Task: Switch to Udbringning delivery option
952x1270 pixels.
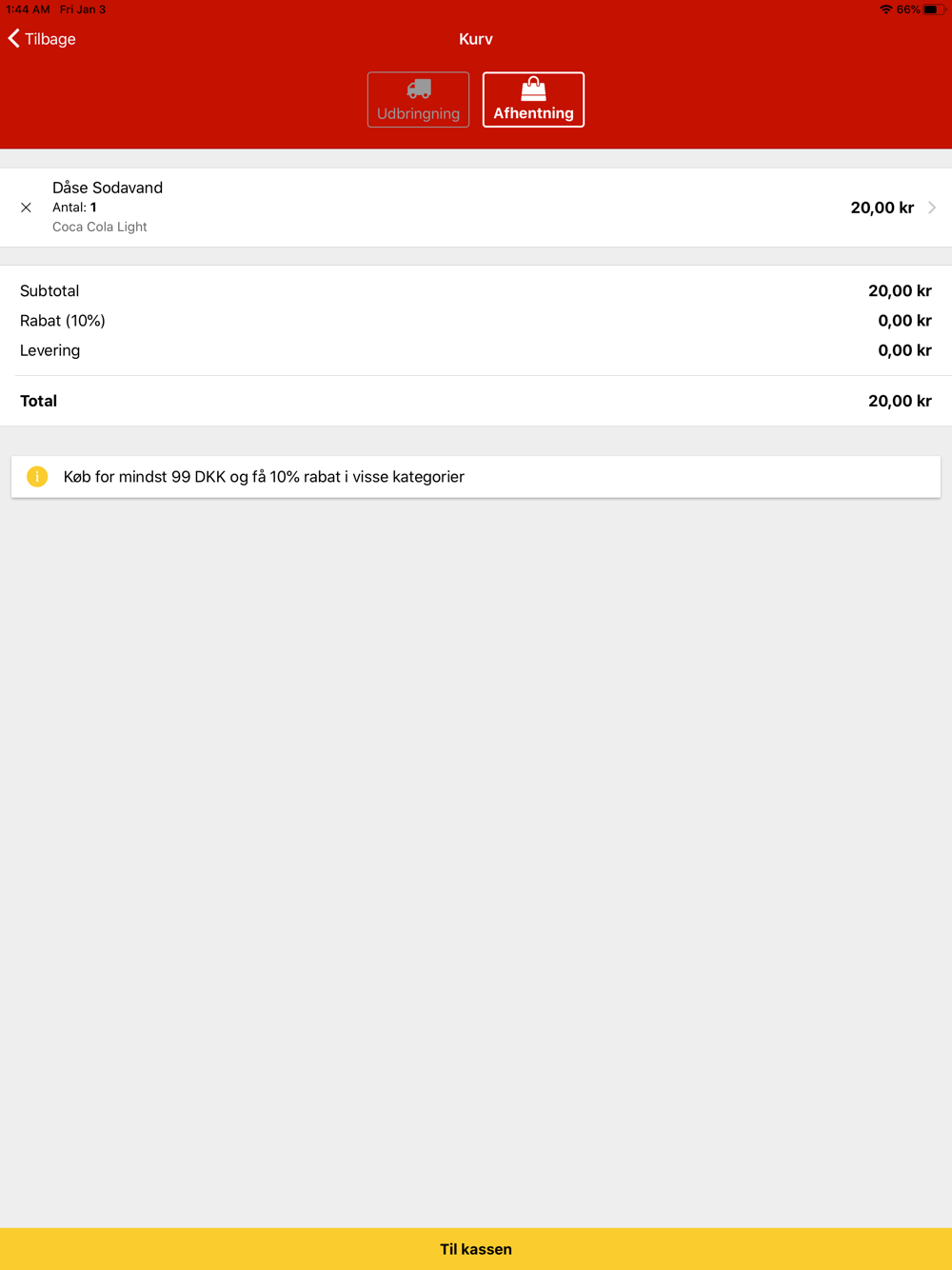Action: pos(418,99)
